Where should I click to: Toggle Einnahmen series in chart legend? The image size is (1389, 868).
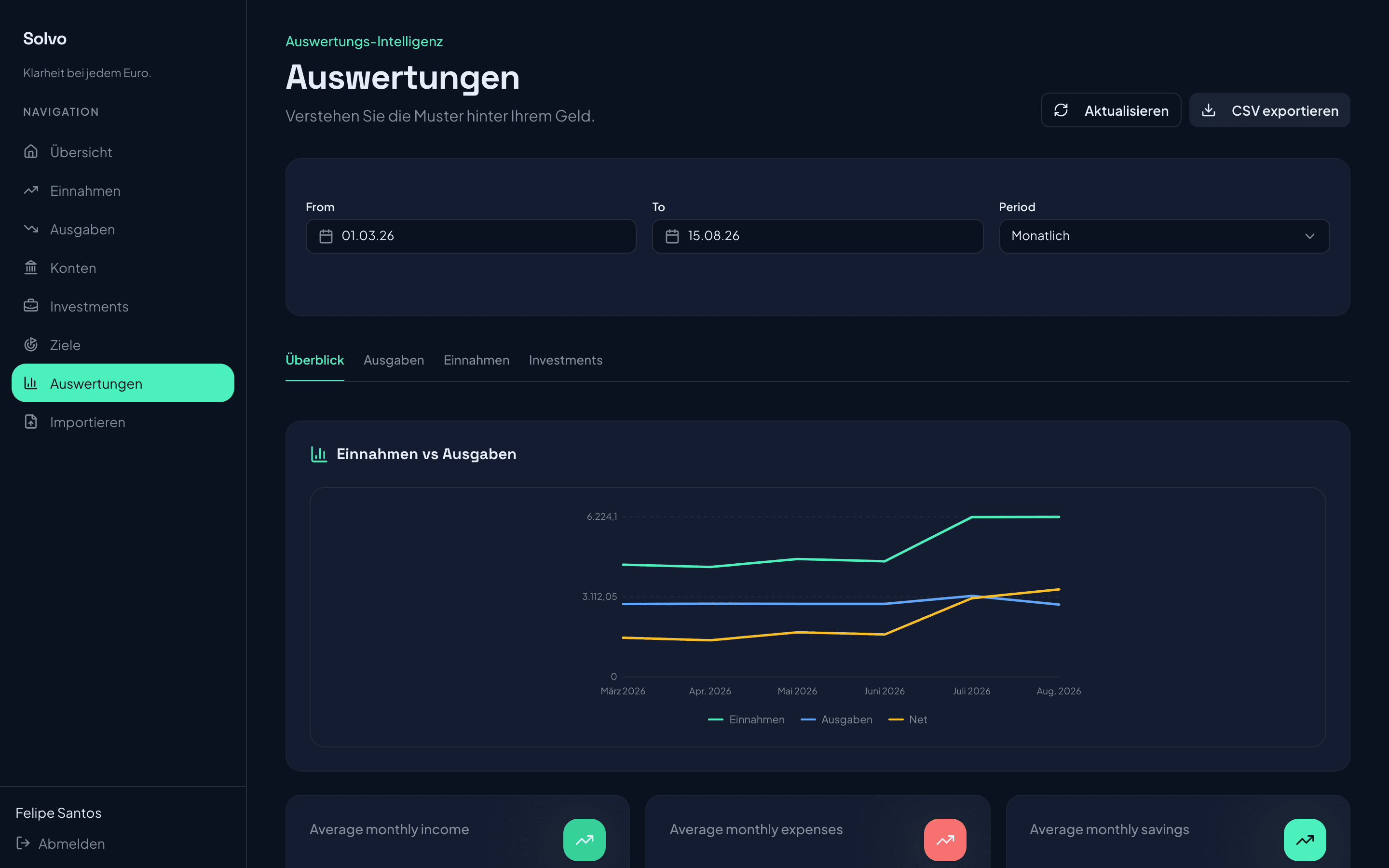pos(746,719)
